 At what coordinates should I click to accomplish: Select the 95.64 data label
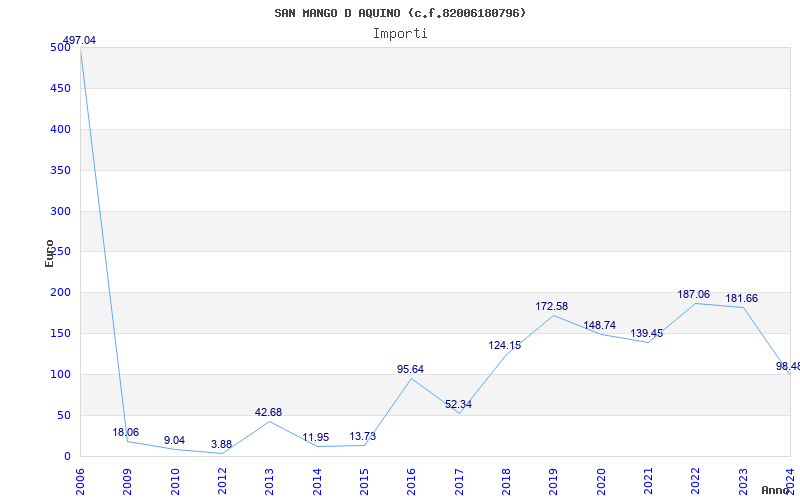[x=410, y=369]
